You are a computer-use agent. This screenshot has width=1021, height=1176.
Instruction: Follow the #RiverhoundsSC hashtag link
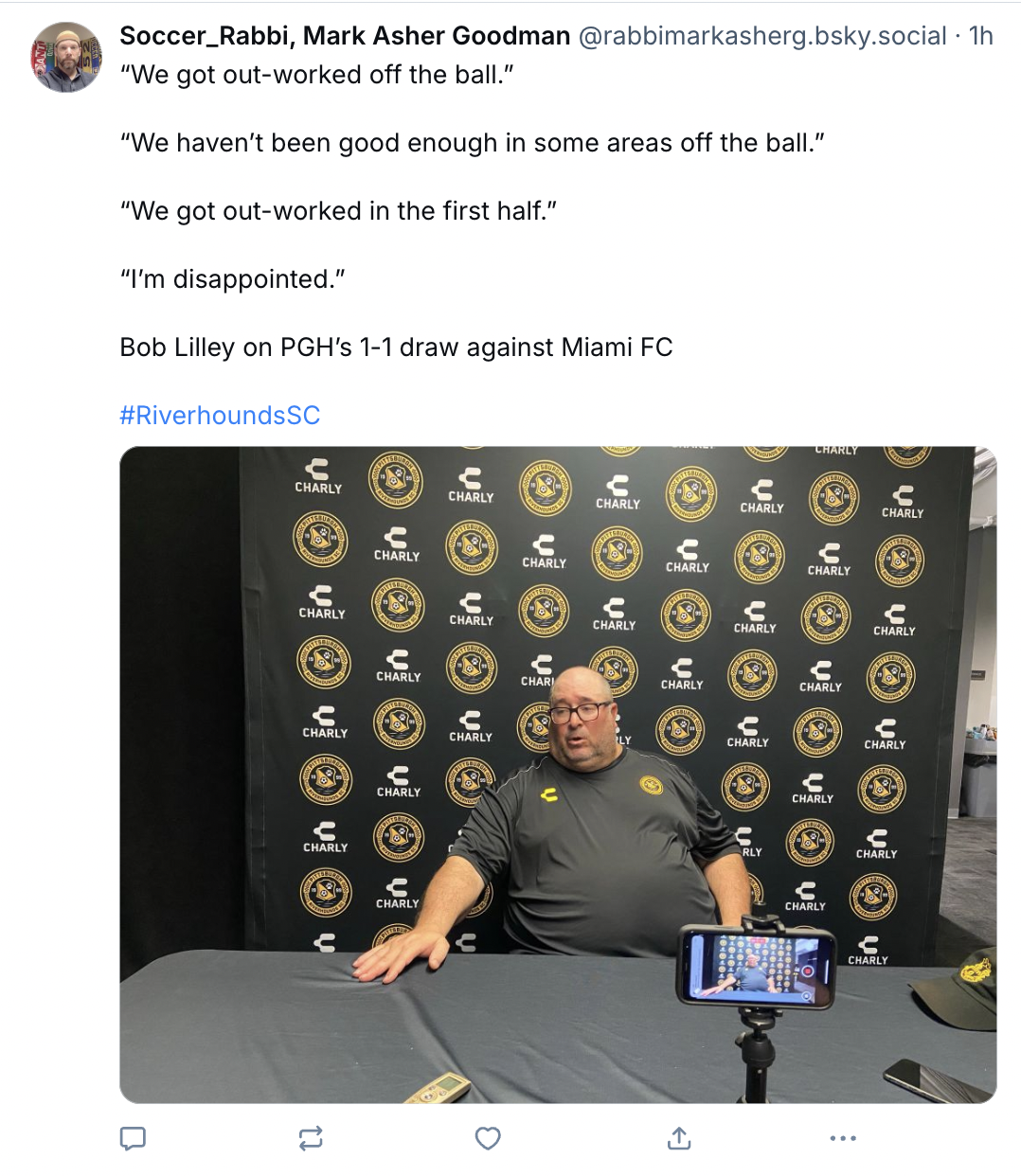220,415
